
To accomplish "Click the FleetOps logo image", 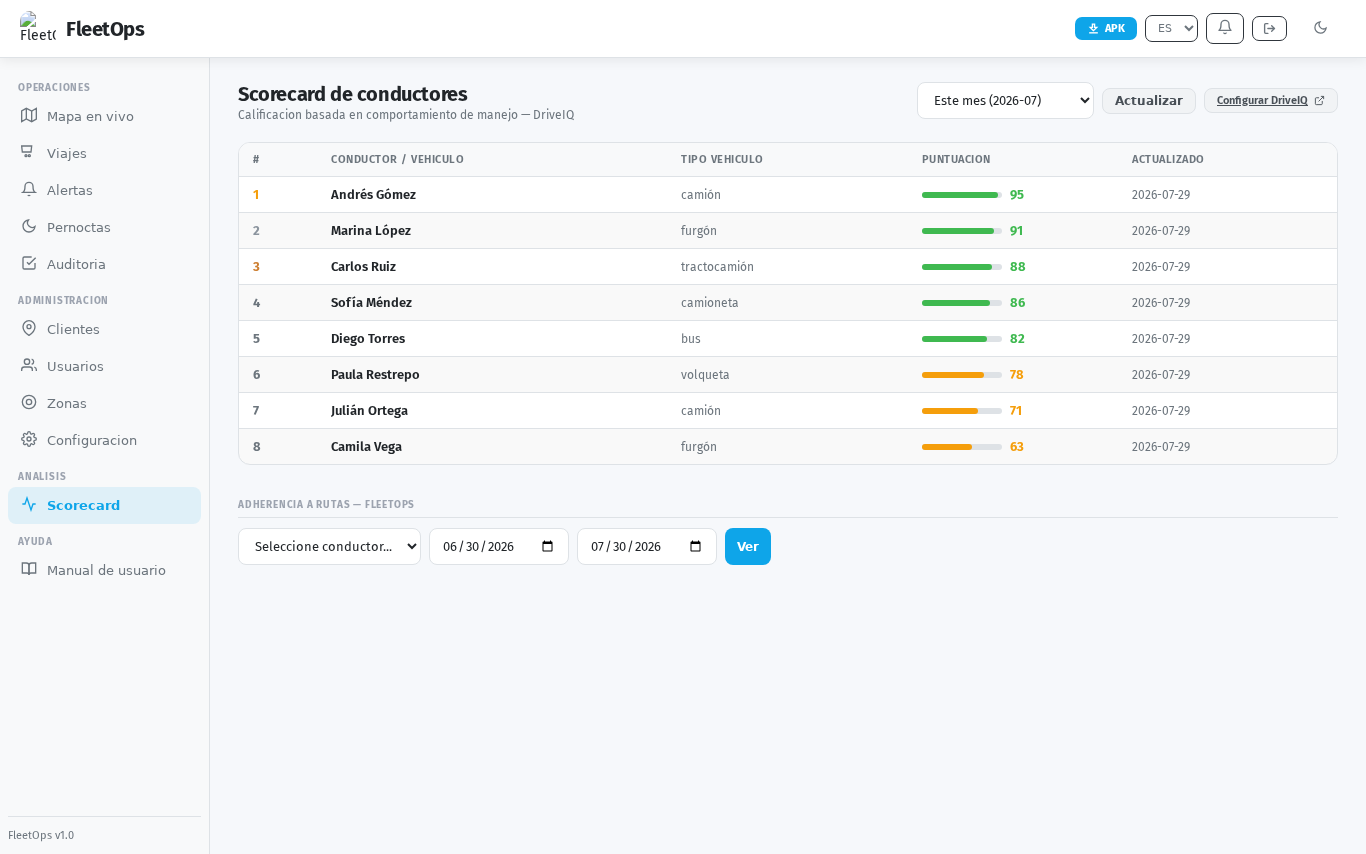I will click(38, 28).
